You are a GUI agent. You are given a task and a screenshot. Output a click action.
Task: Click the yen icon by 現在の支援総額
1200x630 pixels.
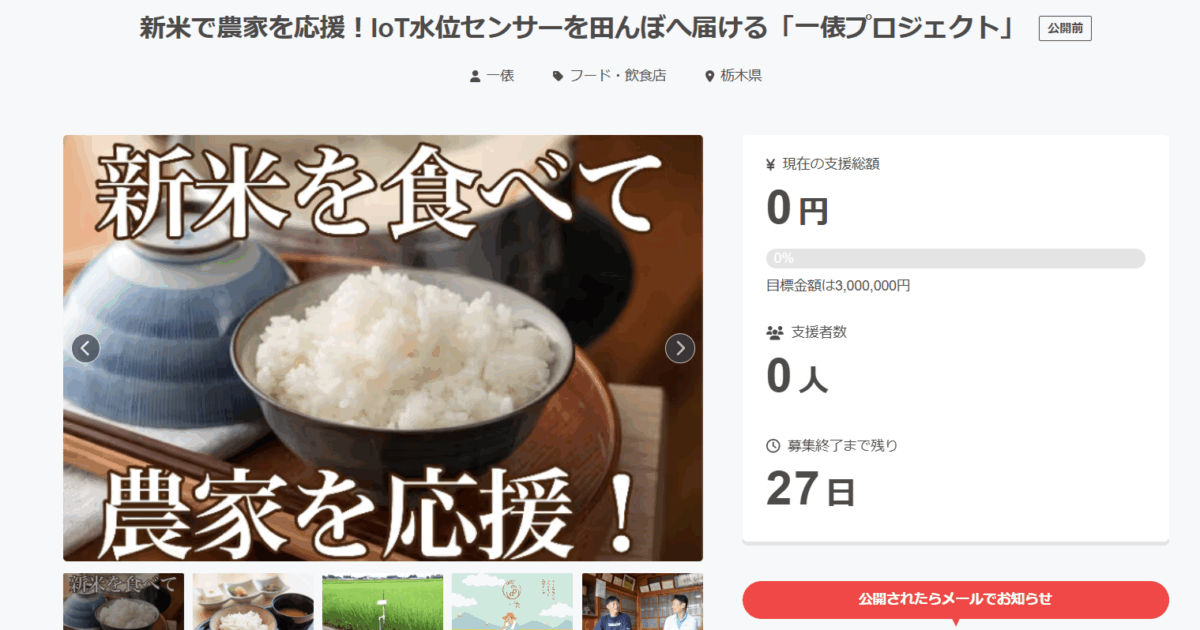click(x=771, y=164)
